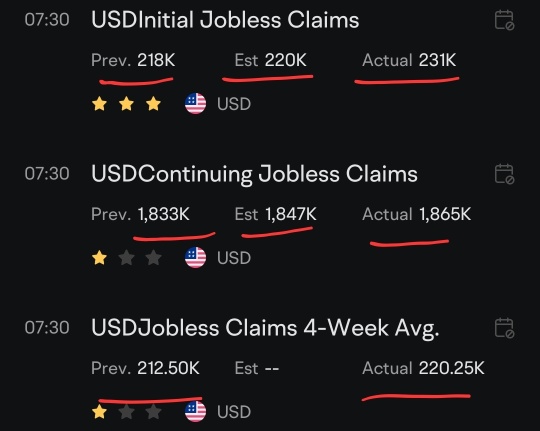Click middle gray star of 4-Week Avg. row

(x=126, y=412)
